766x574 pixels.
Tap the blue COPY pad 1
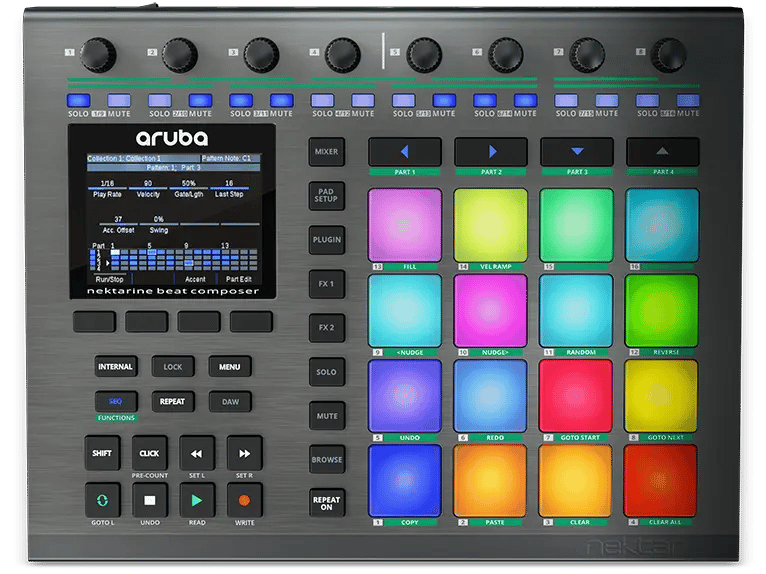[x=404, y=481]
